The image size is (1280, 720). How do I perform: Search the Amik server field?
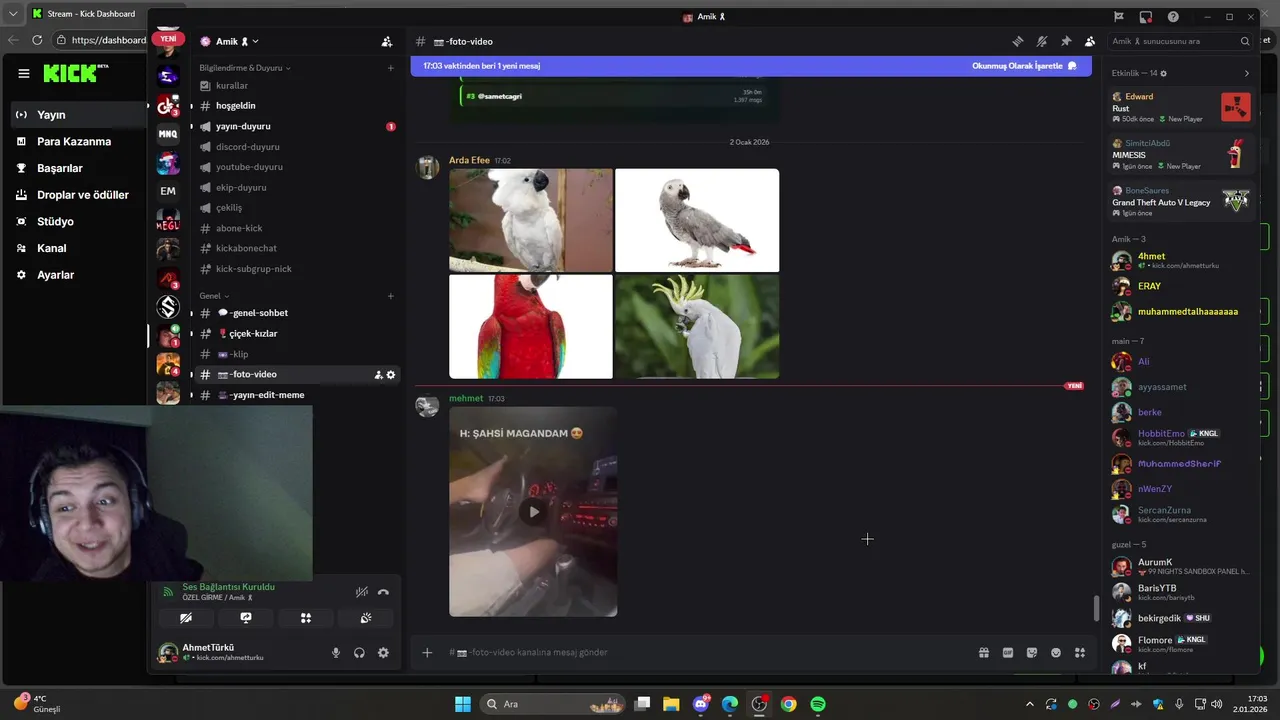1180,41
